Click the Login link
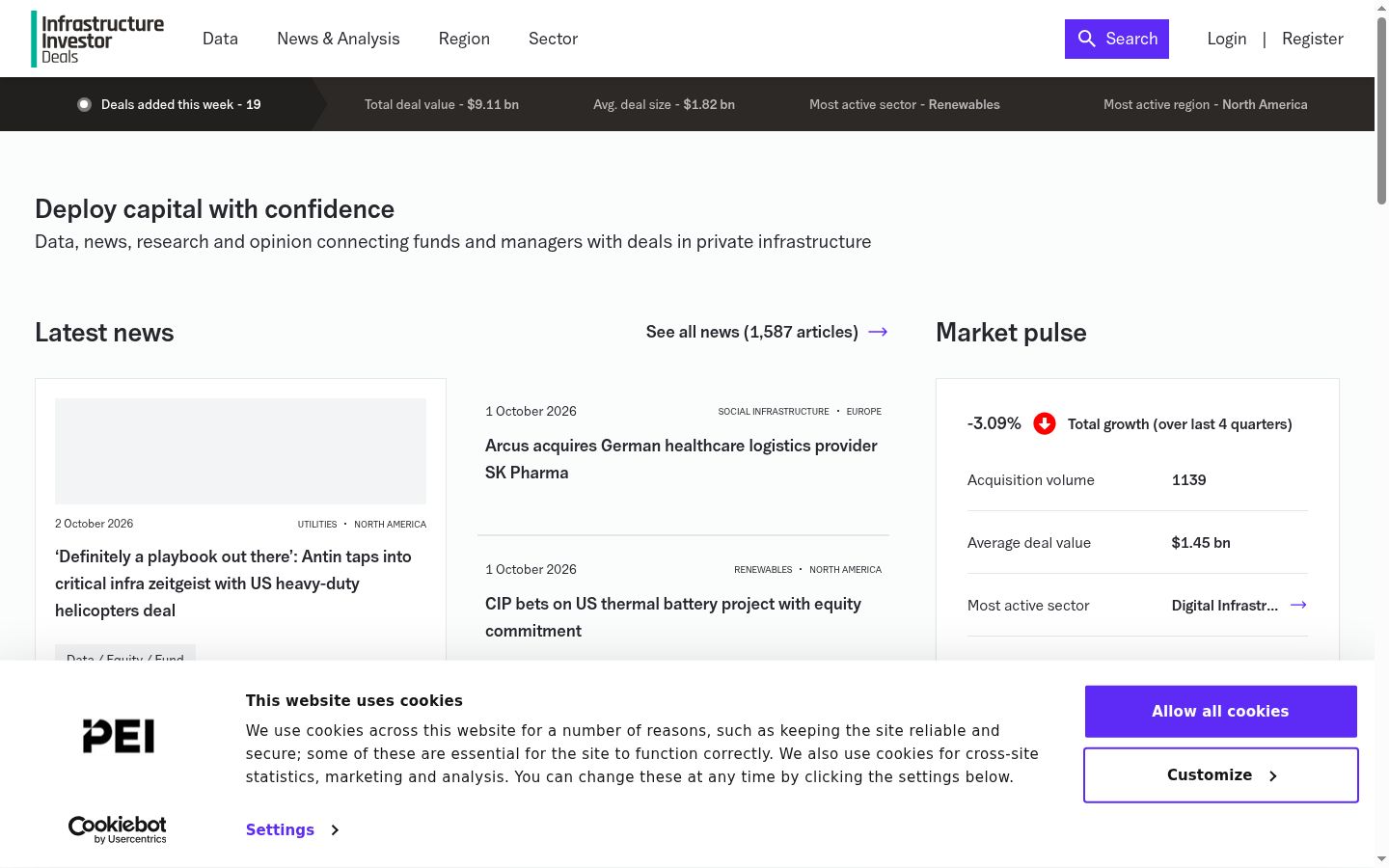 tap(1227, 39)
